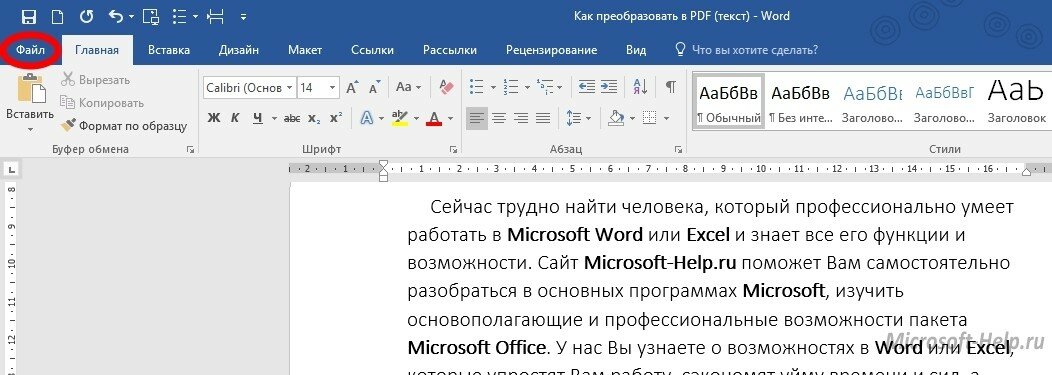Open the font color dropdown arrow
1052x375 pixels.
tap(450, 119)
